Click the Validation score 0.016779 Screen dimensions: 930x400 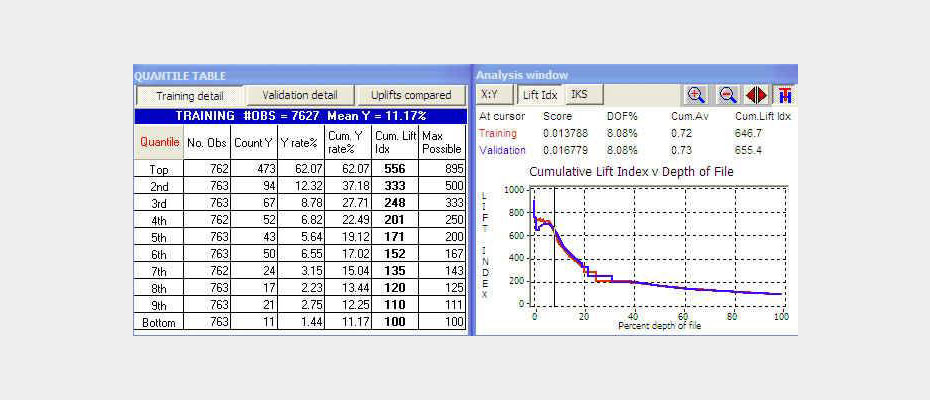pyautogui.click(x=565, y=150)
